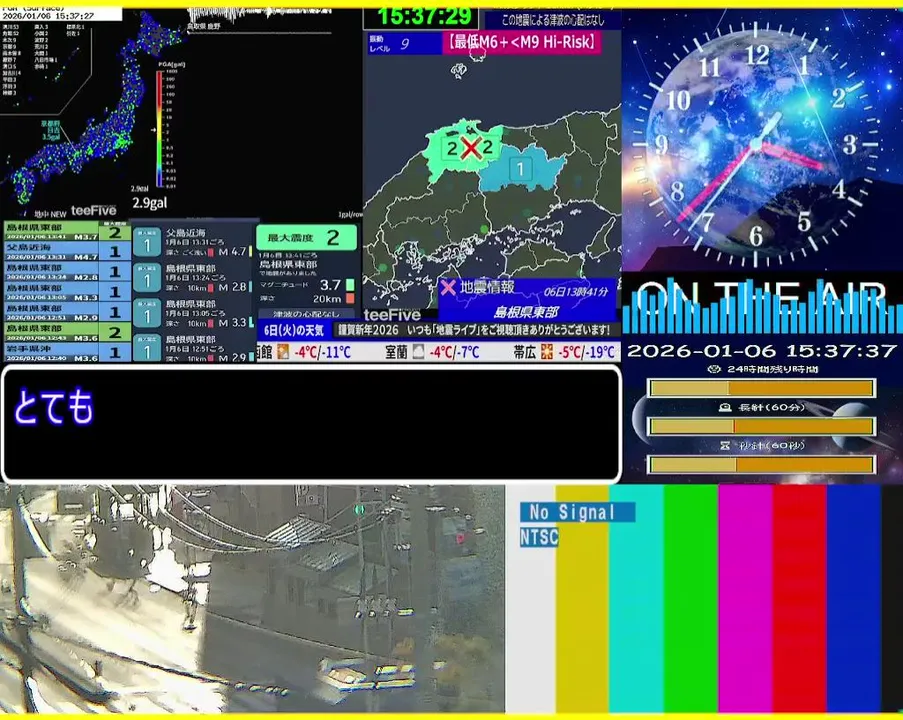Click the PGA color scale bar
Viewport: 903px width, 720px height.
click(x=159, y=128)
